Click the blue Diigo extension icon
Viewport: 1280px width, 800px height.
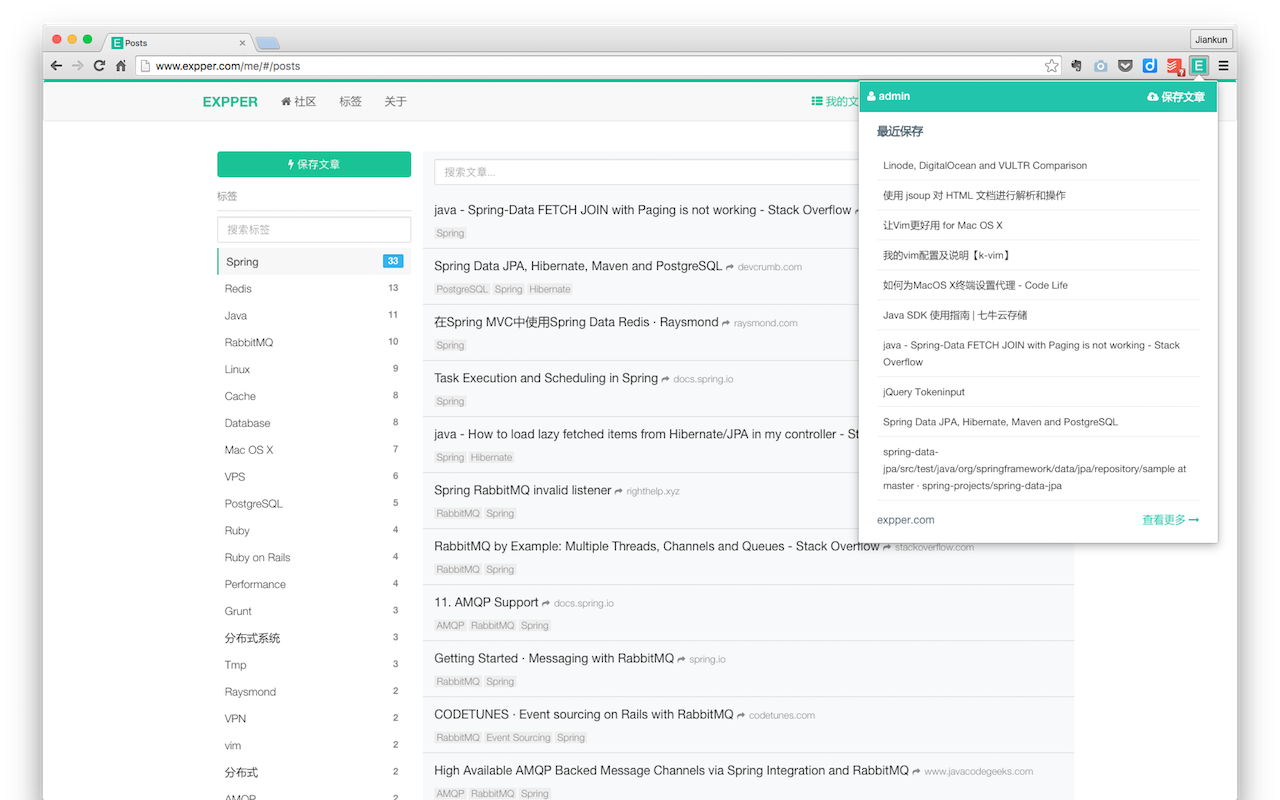(x=1150, y=66)
